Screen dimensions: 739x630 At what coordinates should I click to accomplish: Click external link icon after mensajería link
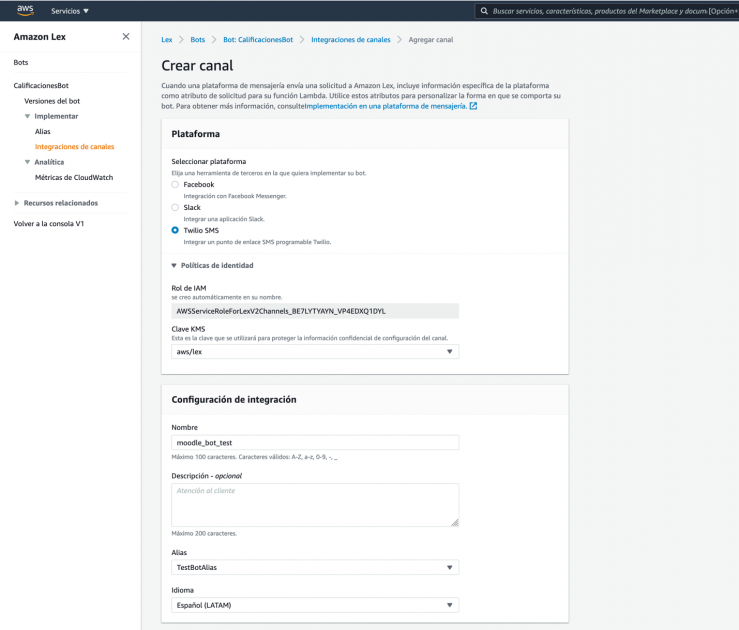pos(473,106)
